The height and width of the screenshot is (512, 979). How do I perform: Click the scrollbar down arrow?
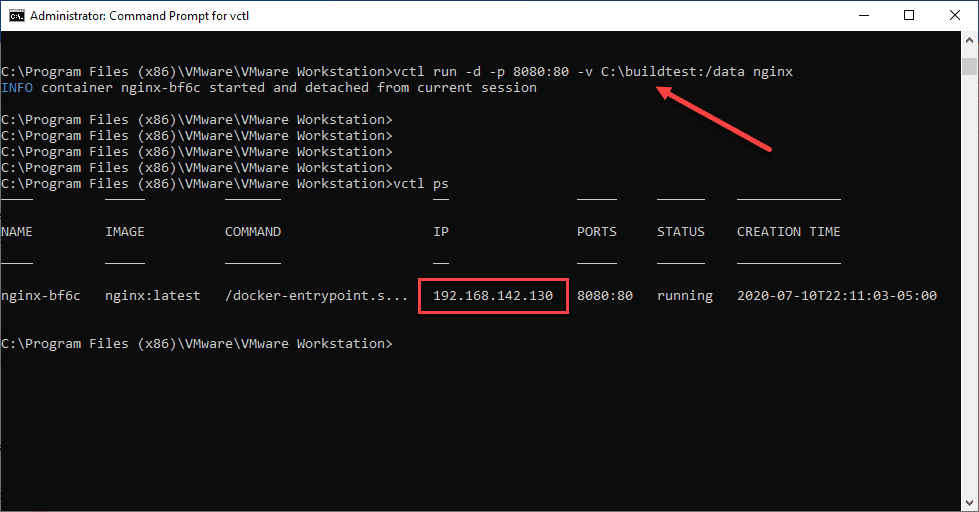point(969,502)
